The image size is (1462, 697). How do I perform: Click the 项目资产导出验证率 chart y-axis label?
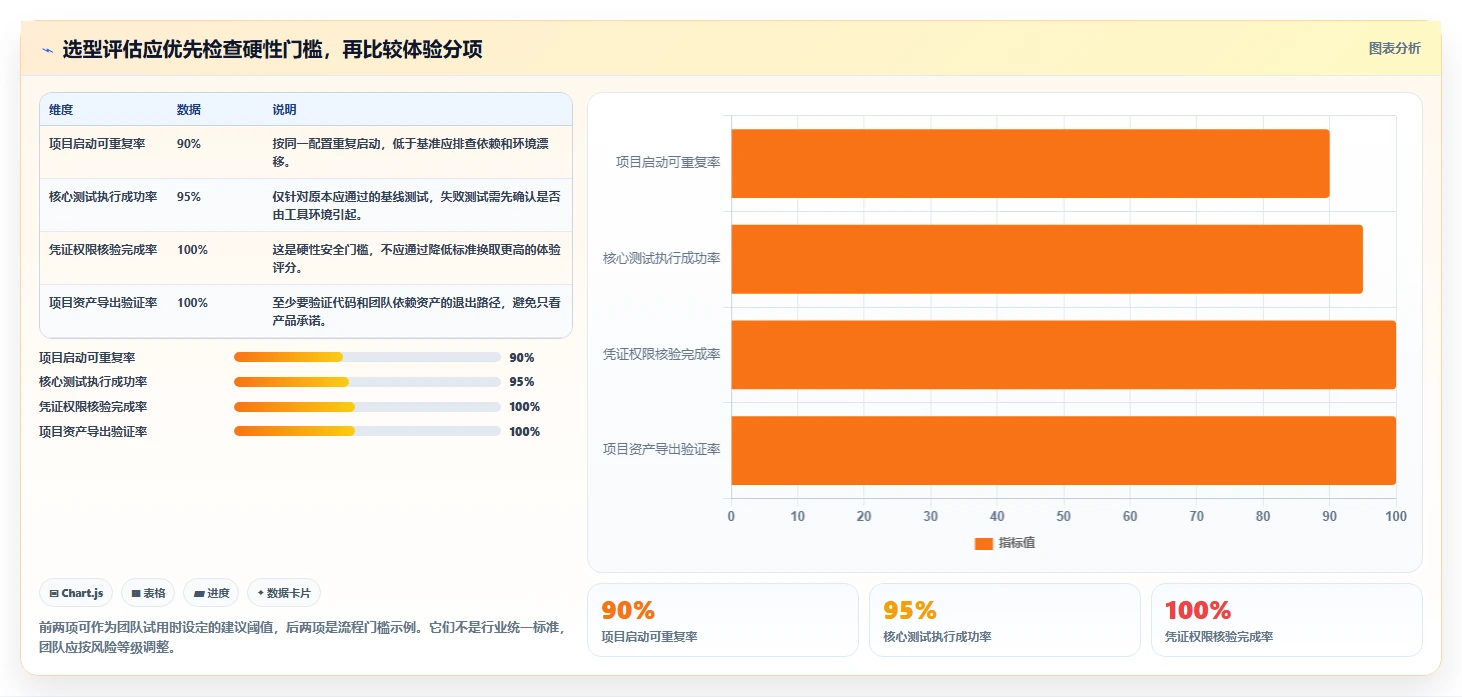pyautogui.click(x=661, y=450)
